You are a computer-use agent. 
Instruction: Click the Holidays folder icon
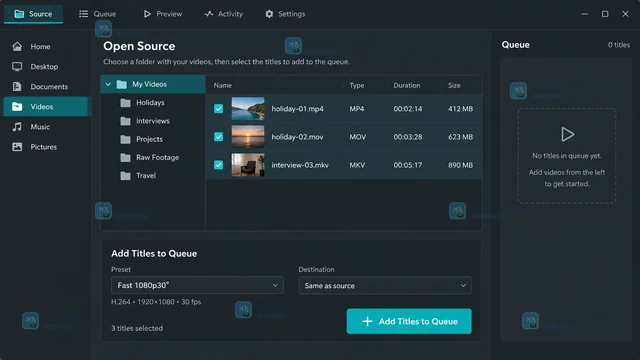click(x=126, y=102)
